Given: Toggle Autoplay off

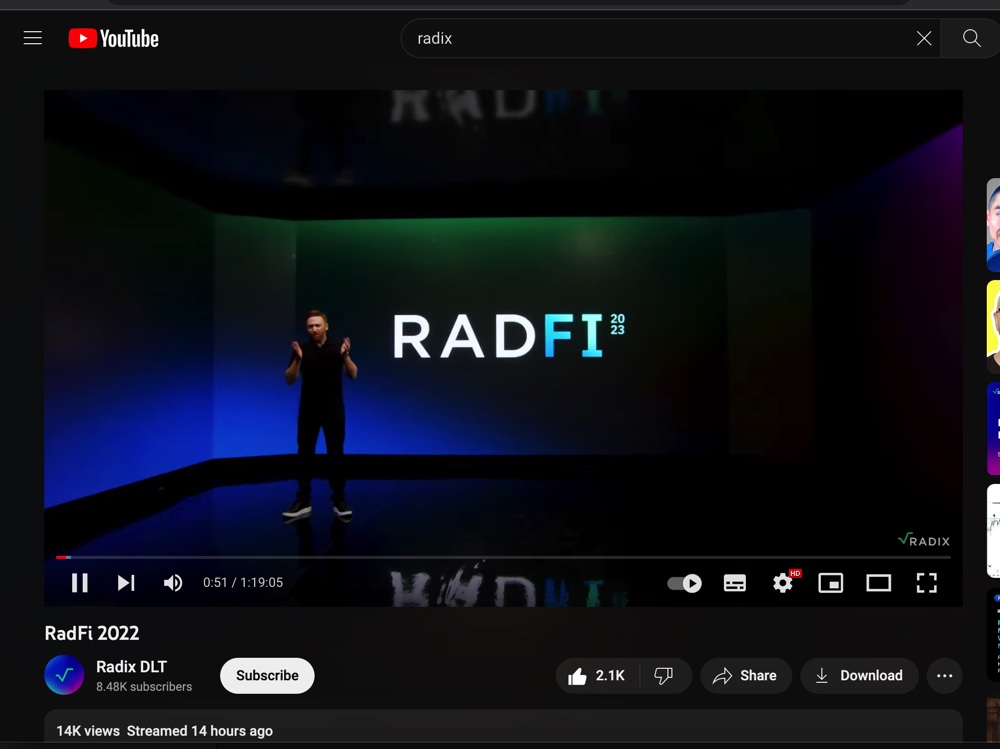Looking at the screenshot, I should (683, 583).
